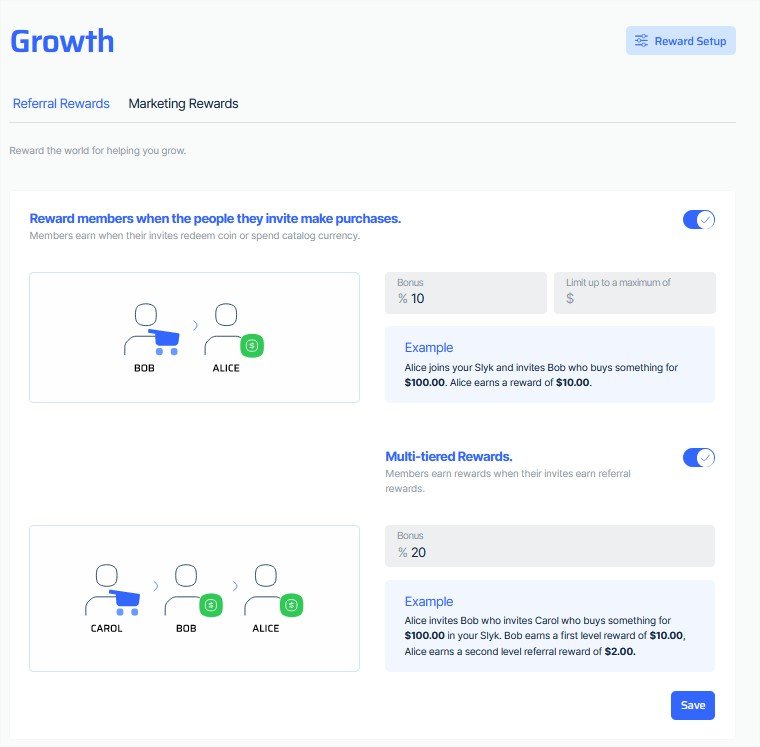Click the Multi-tiered Rewards heading
Viewport: 760px width, 747px height.
click(x=448, y=457)
